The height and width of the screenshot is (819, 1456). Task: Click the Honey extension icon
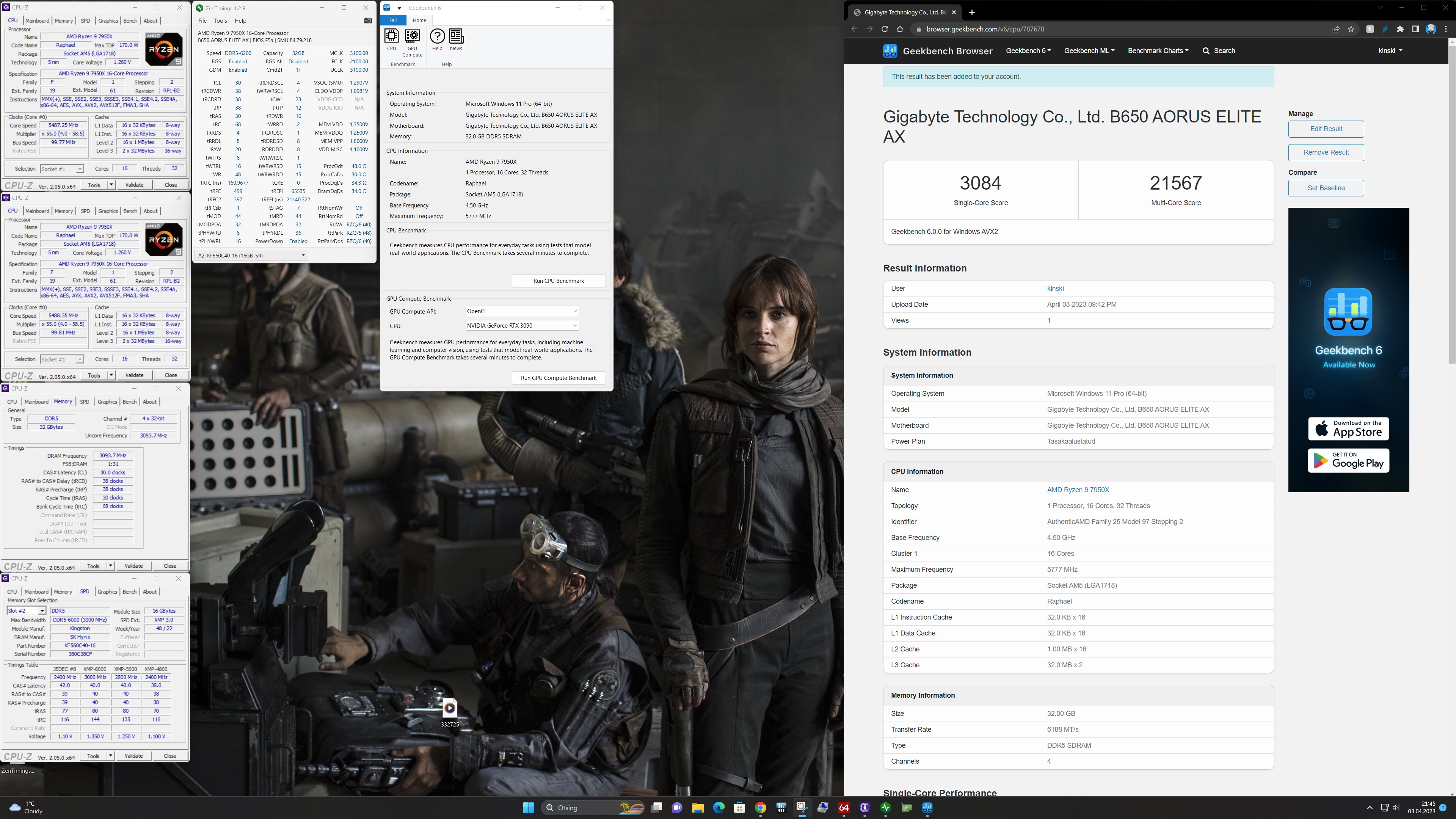coord(1370,30)
